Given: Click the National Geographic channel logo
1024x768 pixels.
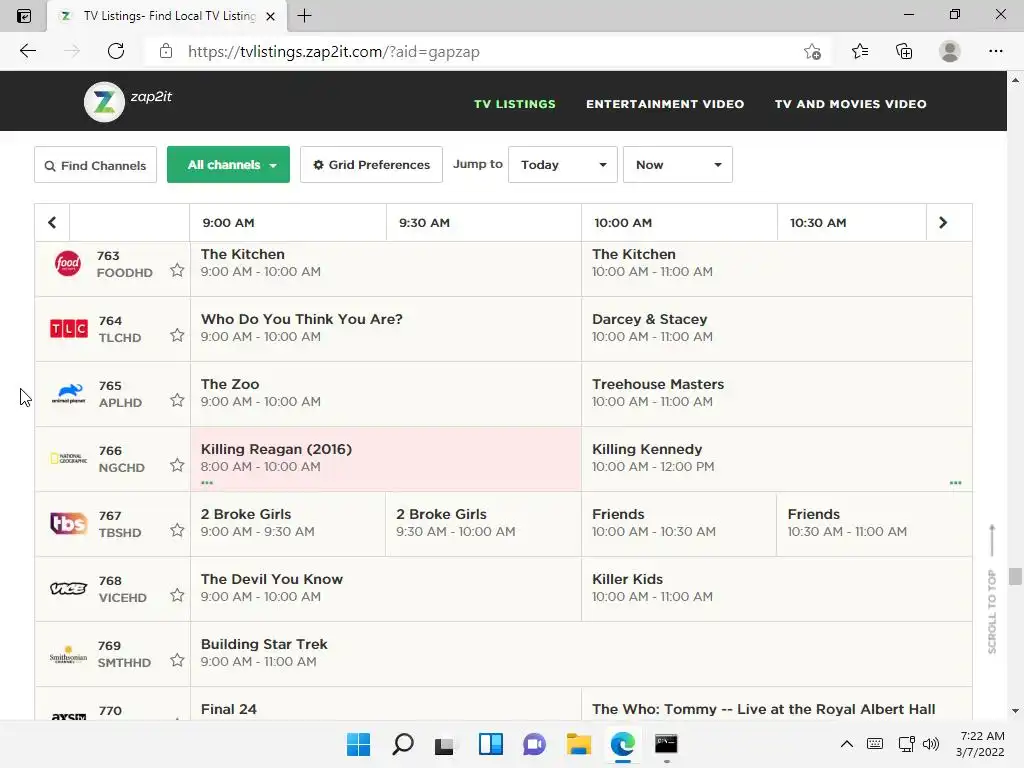Looking at the screenshot, I should 69,458.
